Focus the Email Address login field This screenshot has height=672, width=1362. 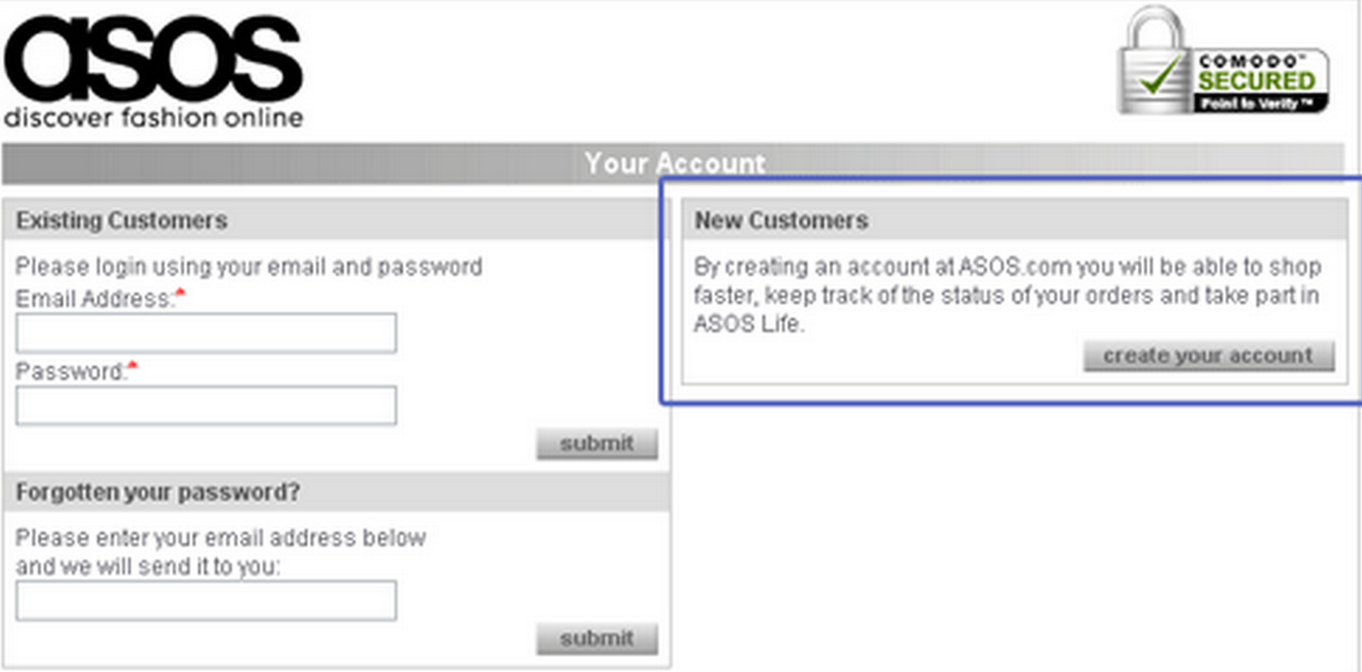(x=206, y=333)
